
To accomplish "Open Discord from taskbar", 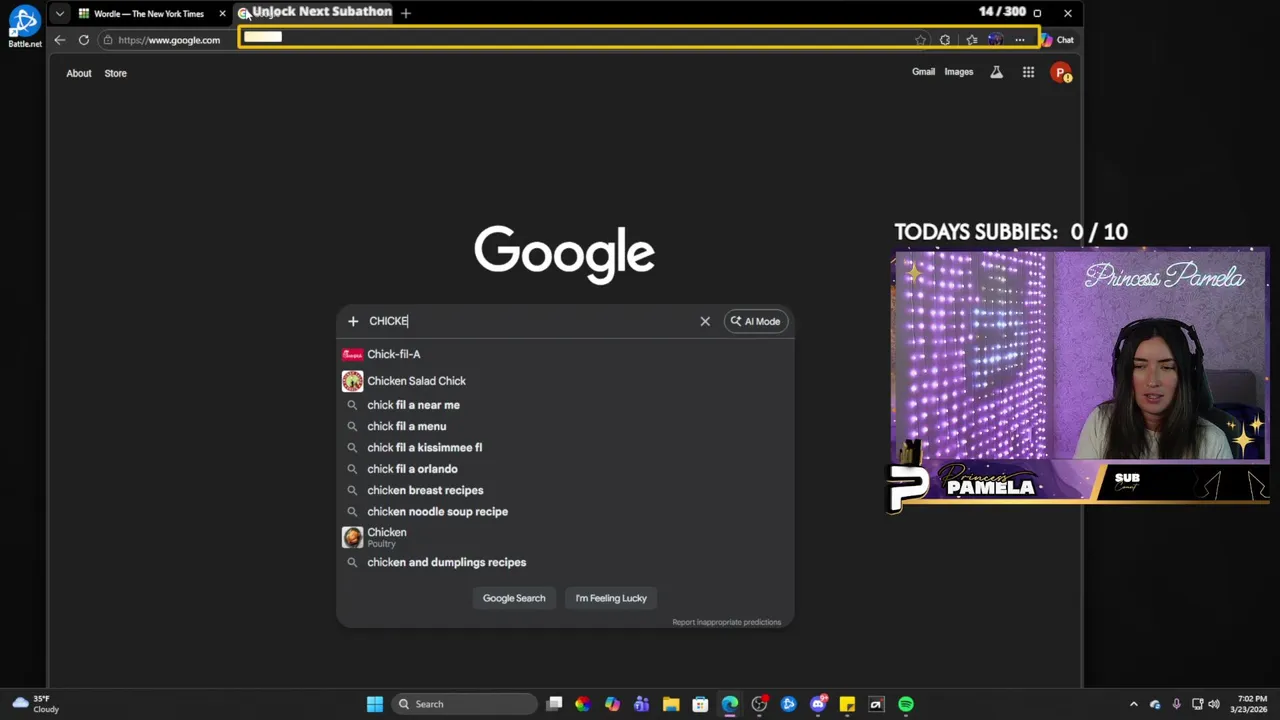I will (x=818, y=704).
